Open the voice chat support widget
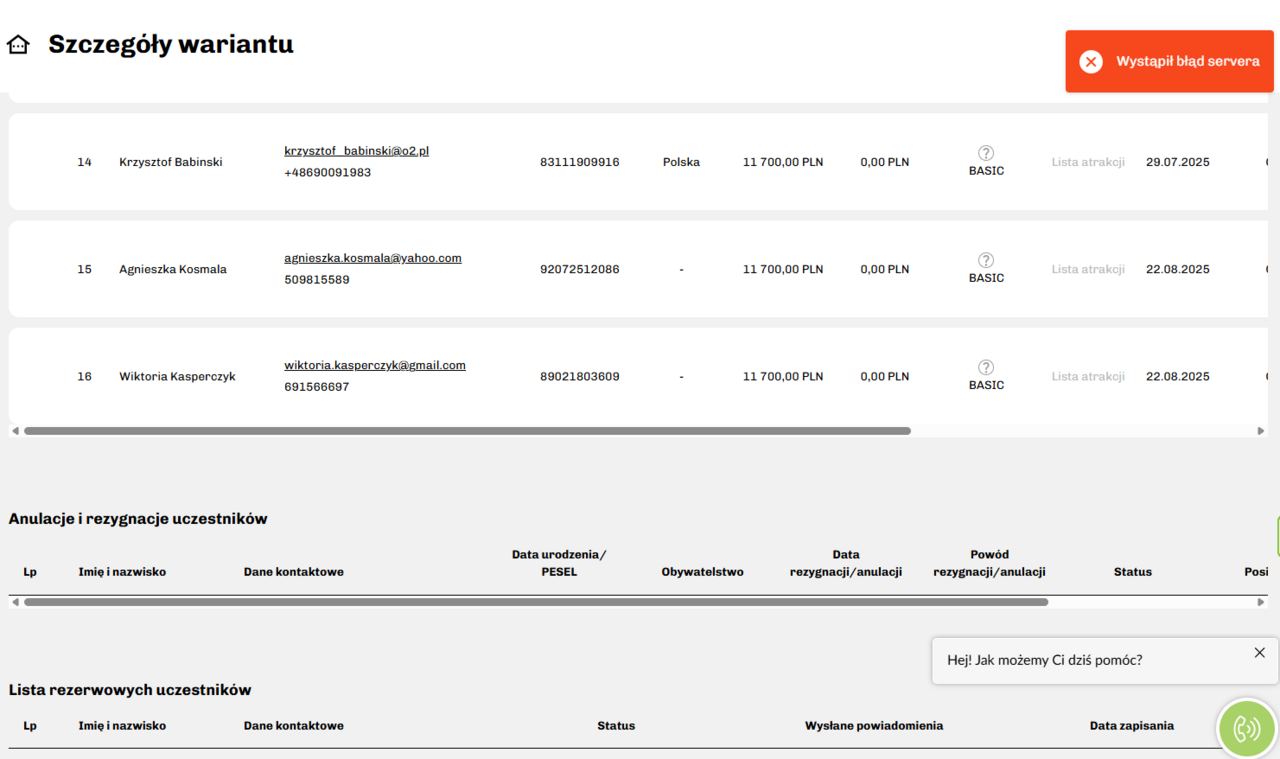This screenshot has height=759, width=1280. pyautogui.click(x=1246, y=728)
